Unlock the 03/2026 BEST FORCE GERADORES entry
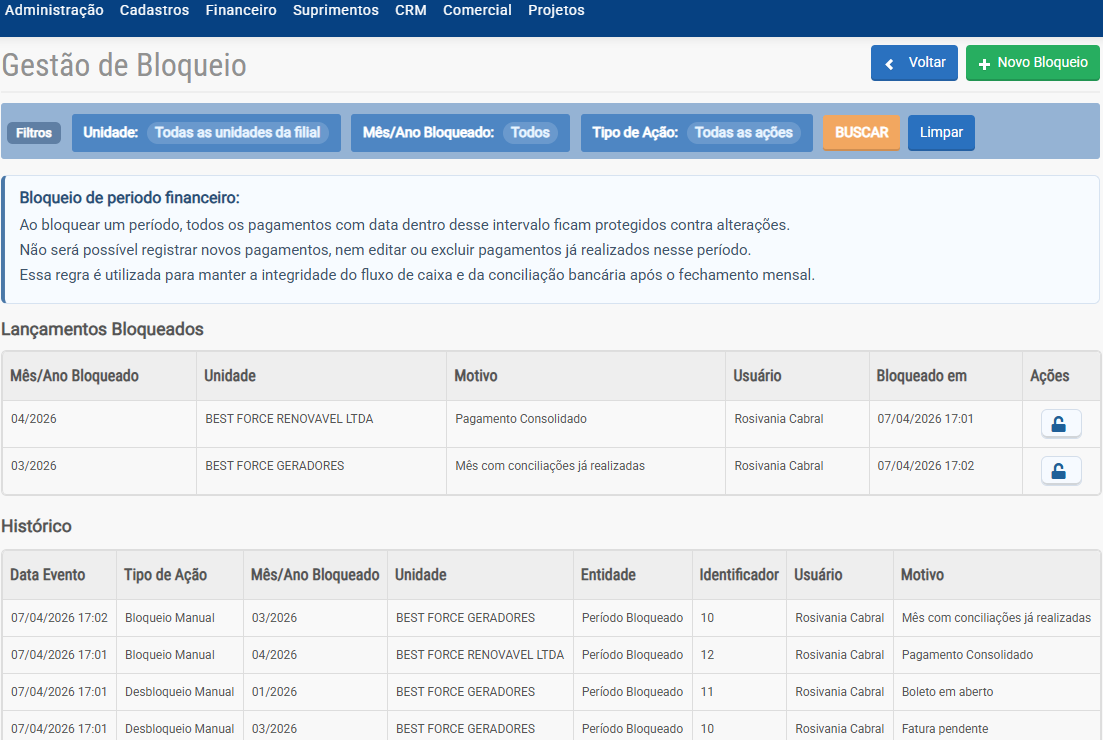This screenshot has height=740, width=1103. (1060, 470)
